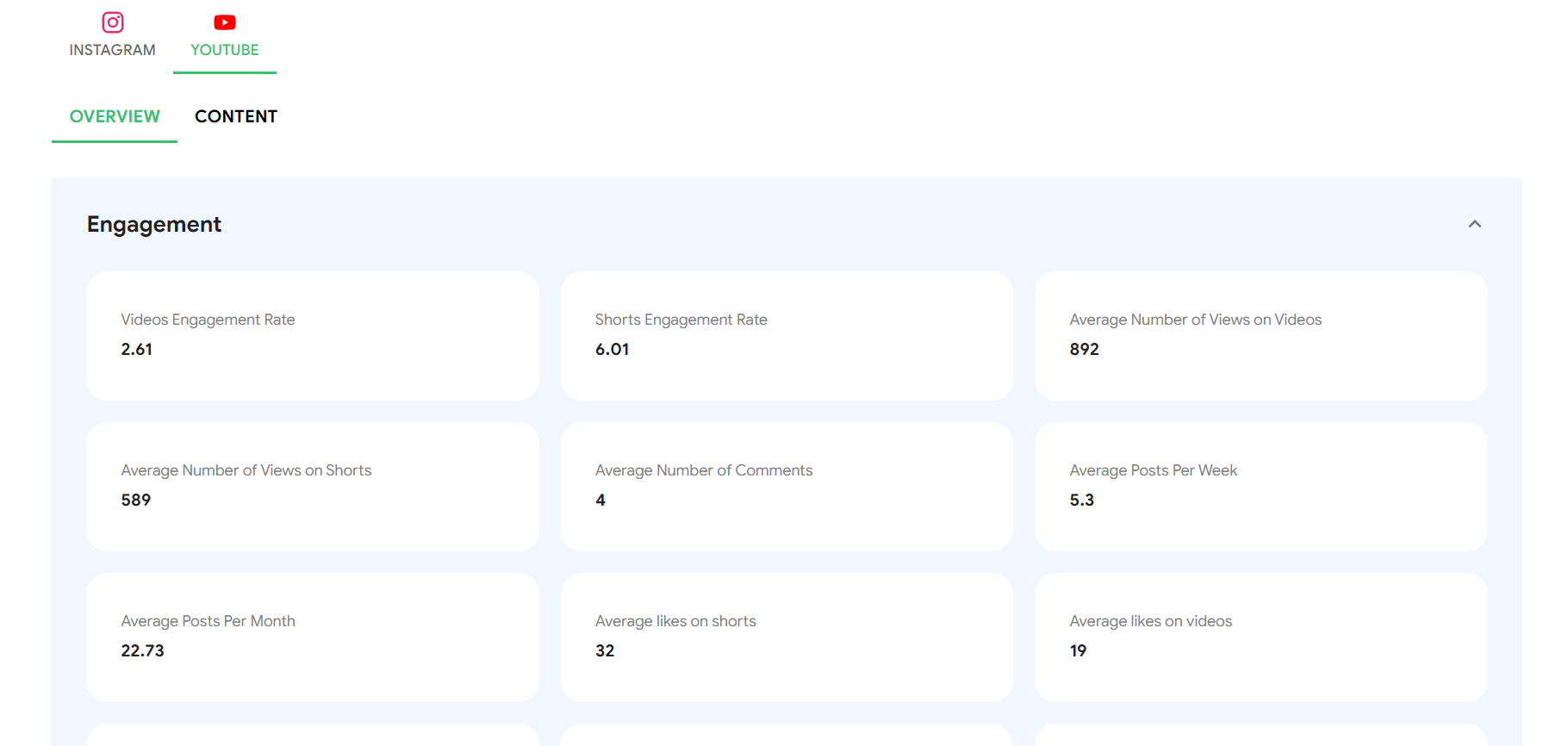Screen dimensions: 1568x746
Task: Open the OVERVIEW sub-tab
Action: tap(115, 116)
